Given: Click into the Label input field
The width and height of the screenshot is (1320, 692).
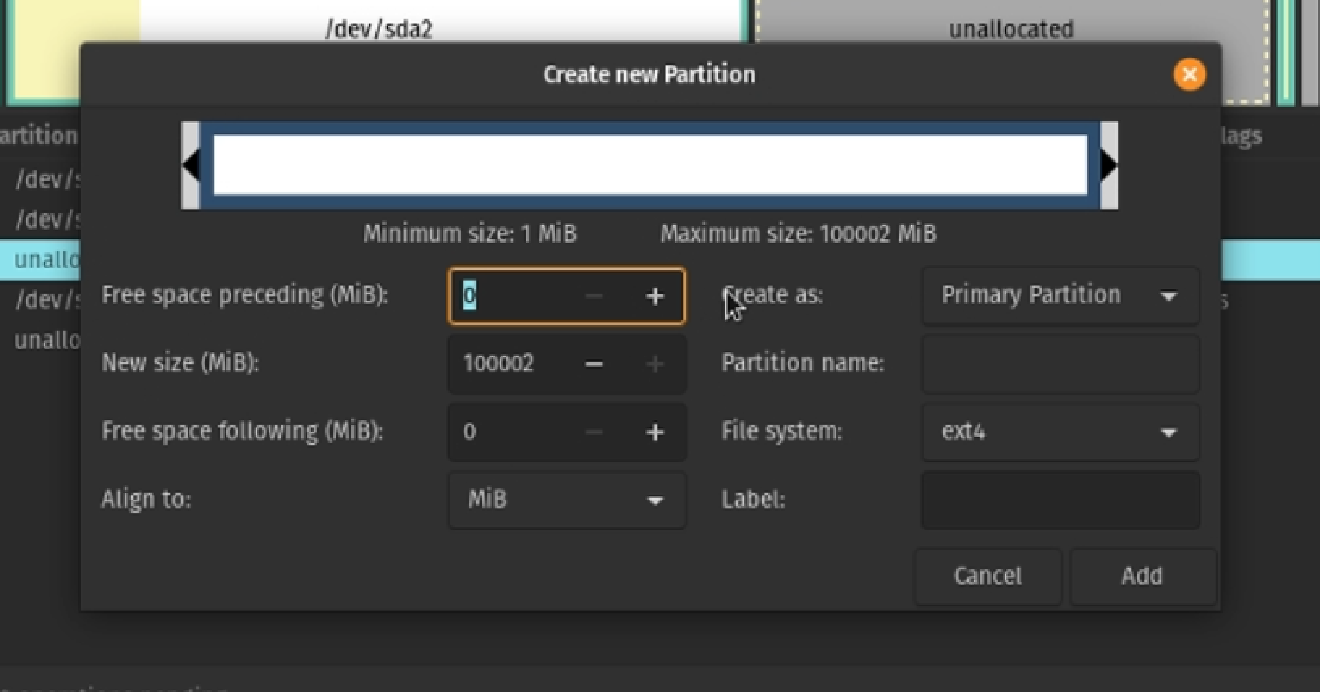Looking at the screenshot, I should [1059, 500].
